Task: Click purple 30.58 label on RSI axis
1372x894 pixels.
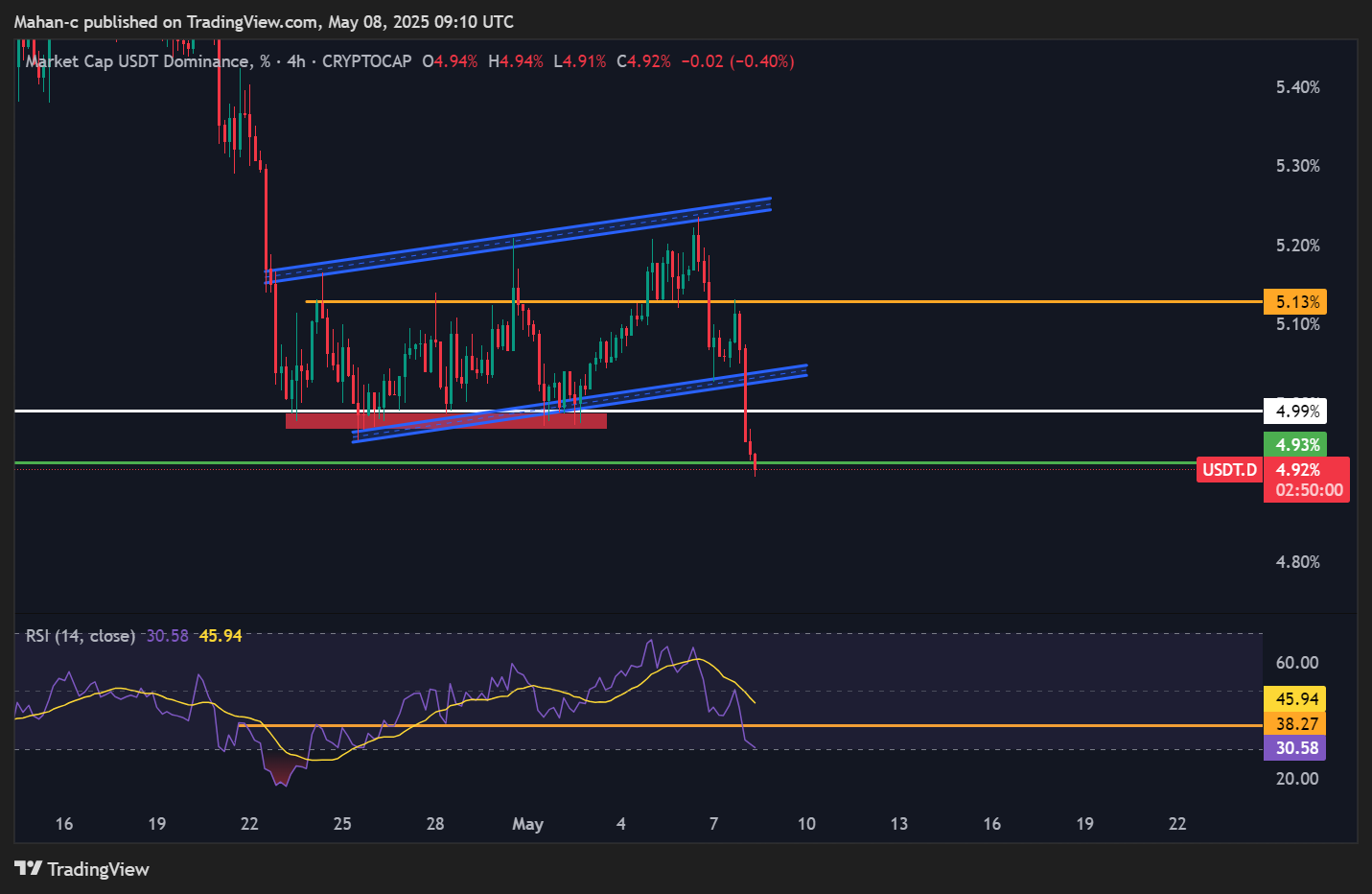Action: pyautogui.click(x=1296, y=748)
